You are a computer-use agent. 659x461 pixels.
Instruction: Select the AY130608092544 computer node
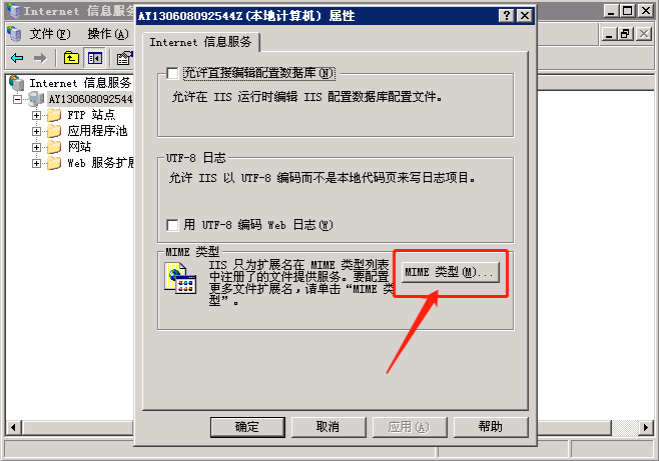(90, 99)
